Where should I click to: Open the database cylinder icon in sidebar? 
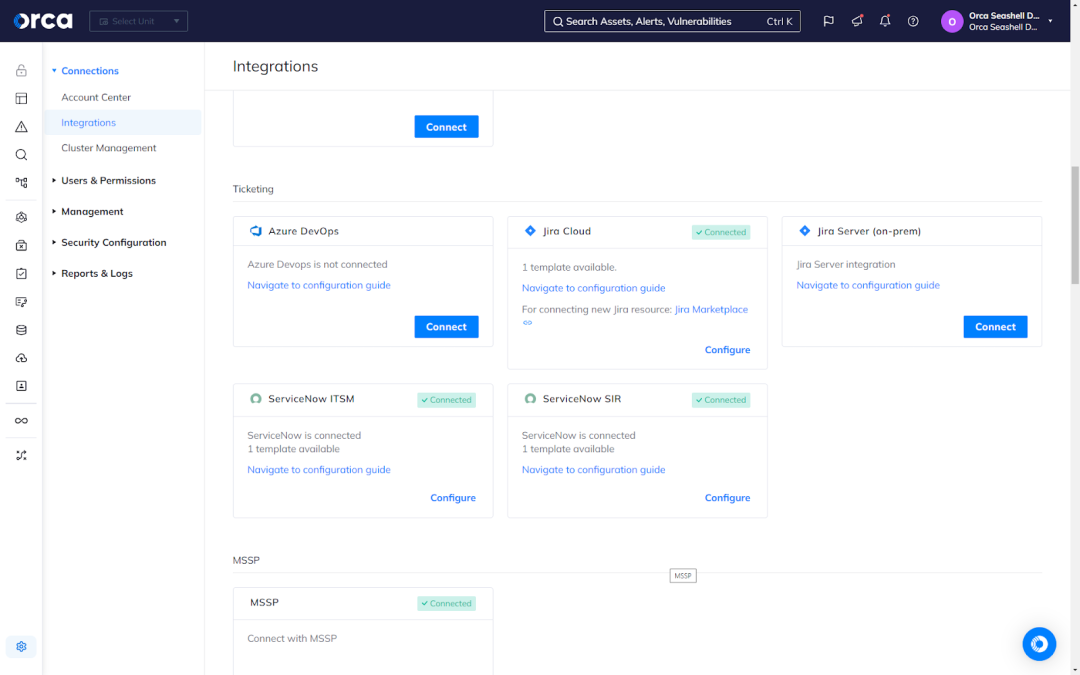(21, 330)
